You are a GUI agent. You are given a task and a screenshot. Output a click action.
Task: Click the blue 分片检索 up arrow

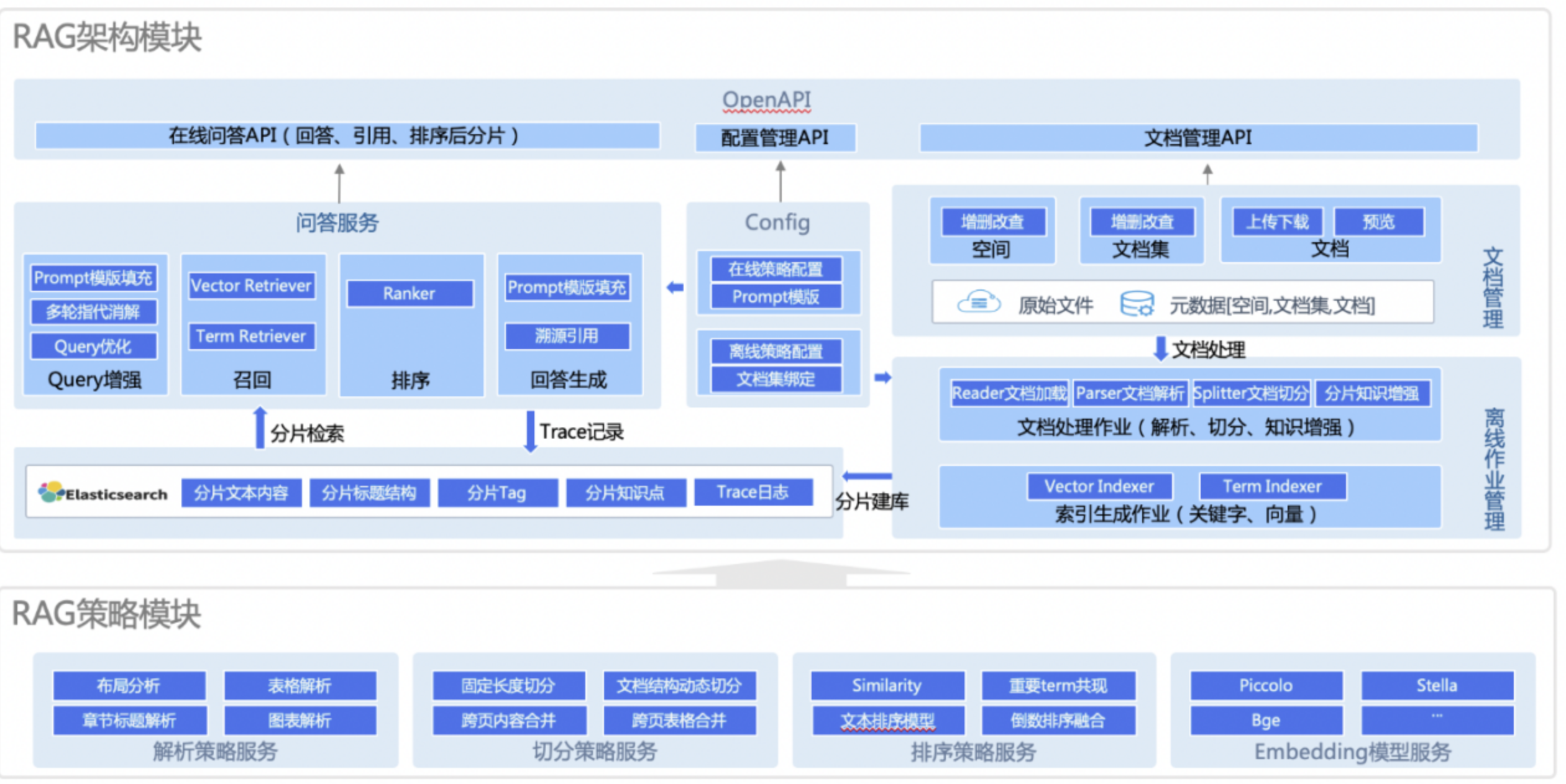(x=260, y=427)
